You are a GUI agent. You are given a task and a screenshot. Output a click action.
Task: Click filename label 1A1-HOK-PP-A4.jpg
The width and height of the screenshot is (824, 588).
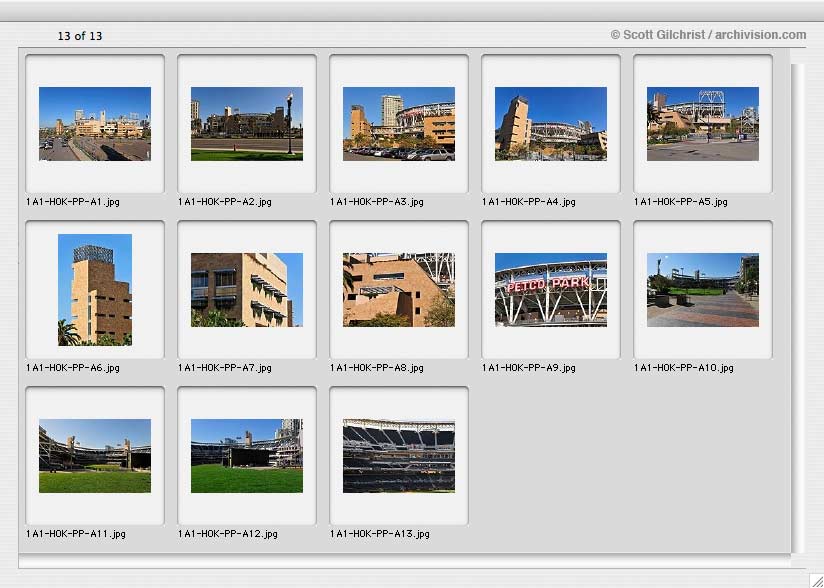(x=529, y=202)
